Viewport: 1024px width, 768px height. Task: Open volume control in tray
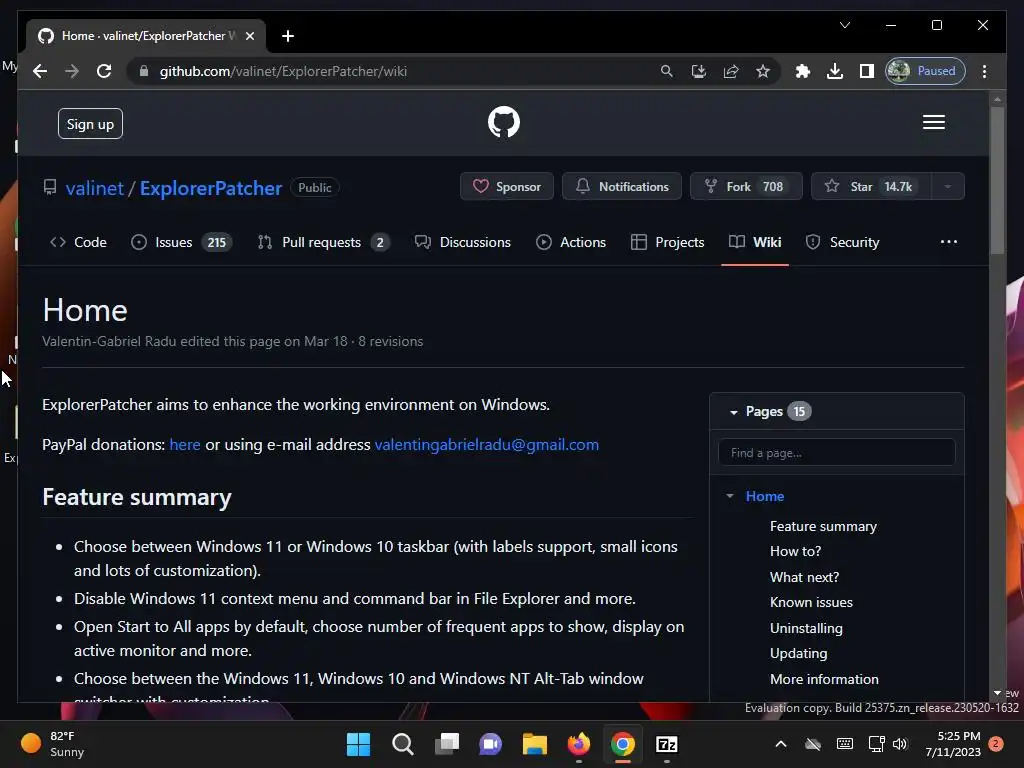point(900,744)
